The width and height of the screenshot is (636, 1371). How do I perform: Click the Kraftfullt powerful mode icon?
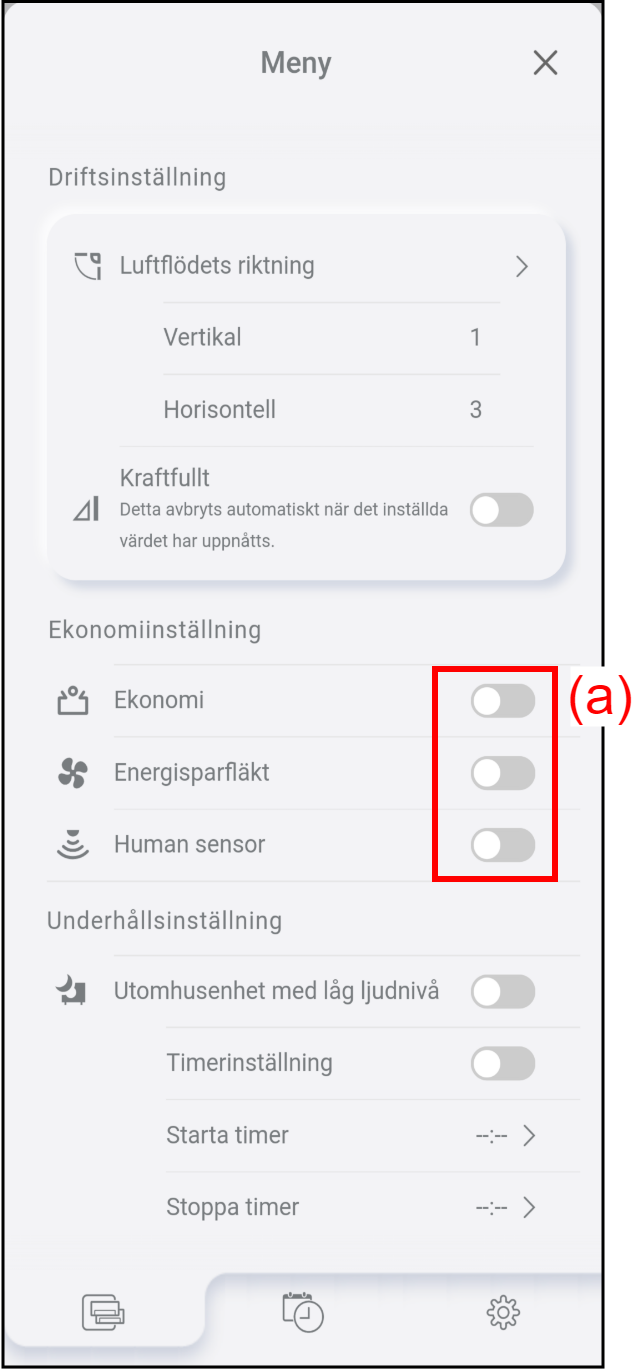coord(87,510)
